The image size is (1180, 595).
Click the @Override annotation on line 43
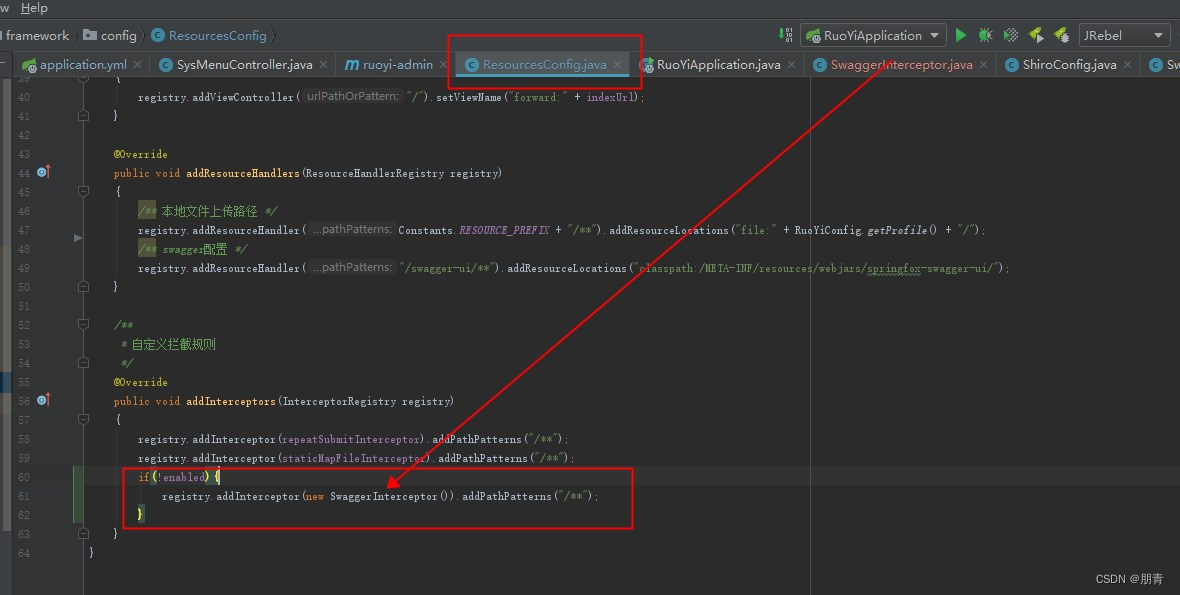click(x=141, y=154)
